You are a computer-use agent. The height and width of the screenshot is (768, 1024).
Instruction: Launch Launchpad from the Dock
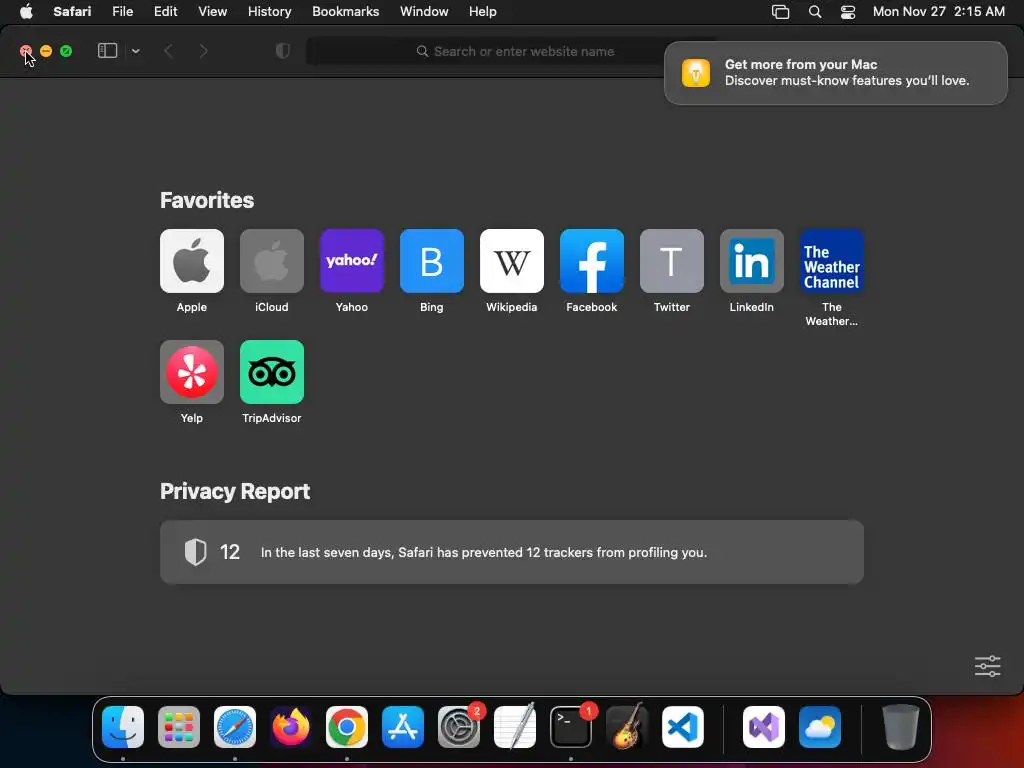tap(179, 726)
